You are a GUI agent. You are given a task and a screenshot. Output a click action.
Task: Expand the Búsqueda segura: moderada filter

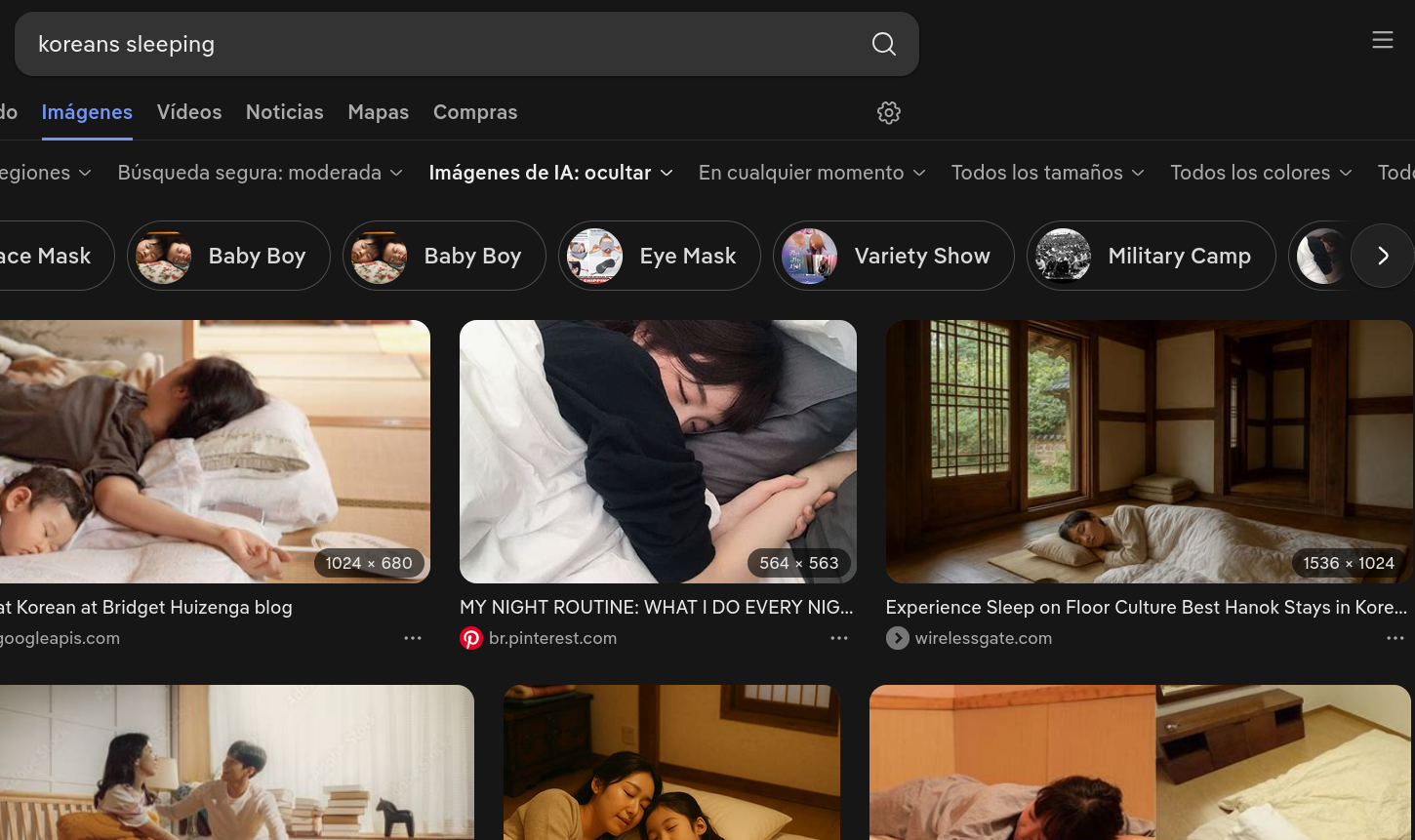(x=261, y=173)
